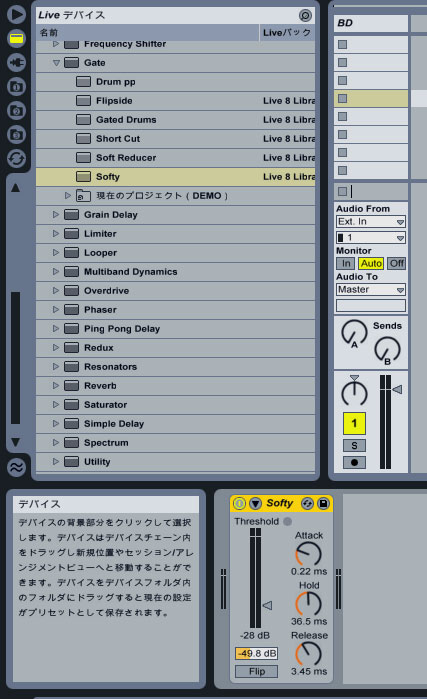Open File Browser 3 in sidebar
The image size is (427, 699).
(x=16, y=134)
